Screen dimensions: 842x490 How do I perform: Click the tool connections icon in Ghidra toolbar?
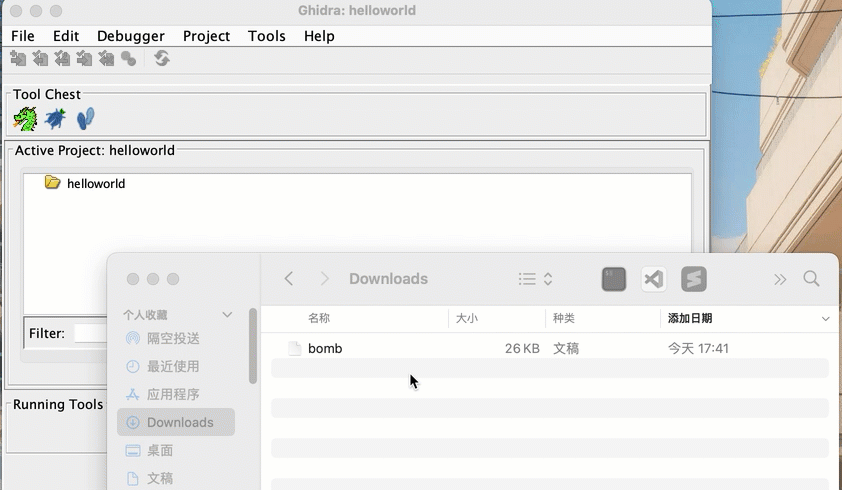[x=128, y=58]
